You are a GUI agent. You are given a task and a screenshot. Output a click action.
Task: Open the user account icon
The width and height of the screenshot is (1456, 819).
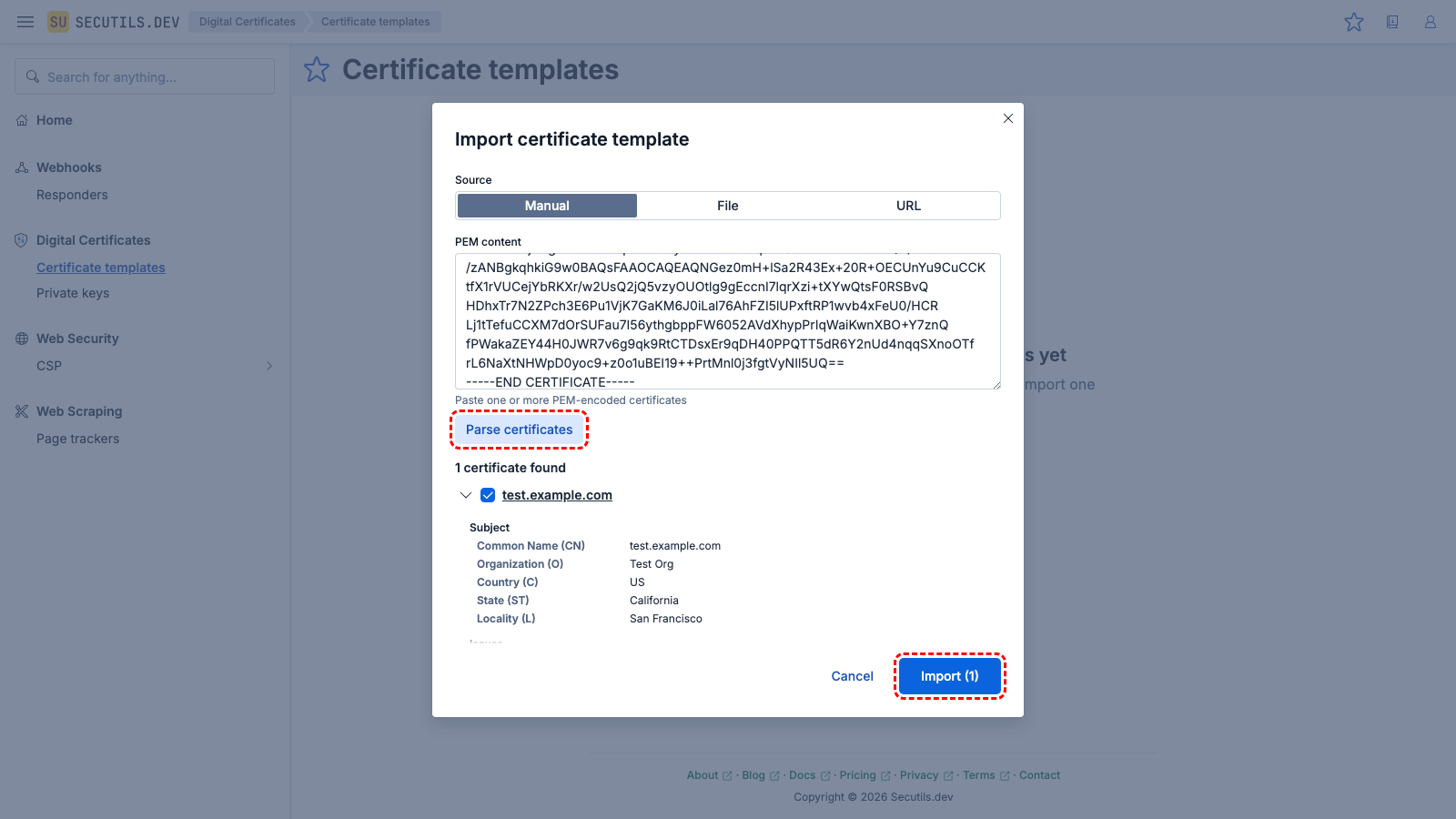[x=1431, y=22]
